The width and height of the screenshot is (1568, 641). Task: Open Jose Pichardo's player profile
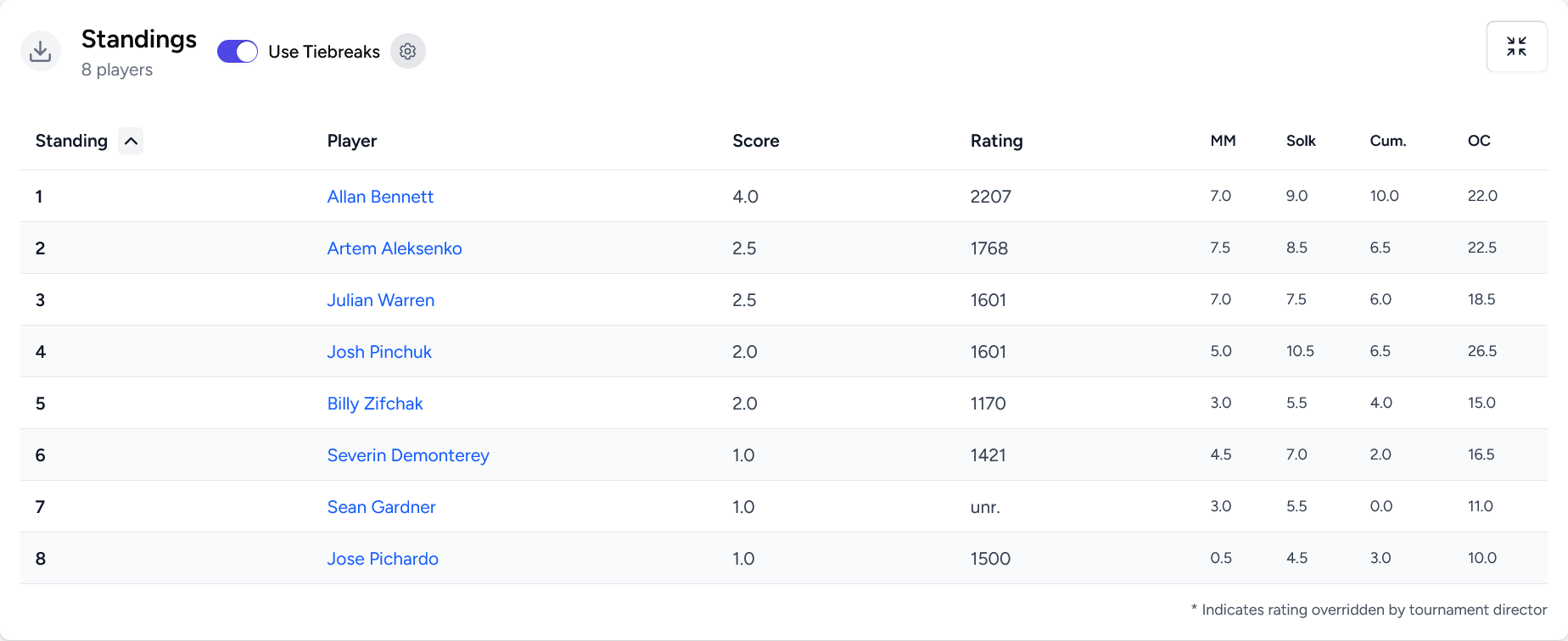click(383, 559)
